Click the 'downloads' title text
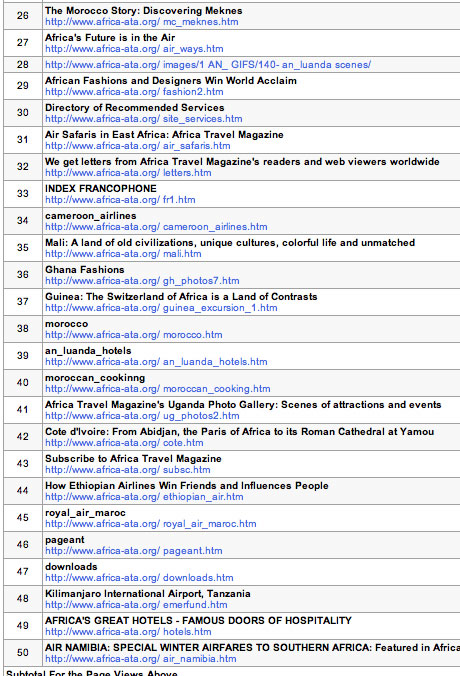The height and width of the screenshot is (676, 460). pos(71,567)
